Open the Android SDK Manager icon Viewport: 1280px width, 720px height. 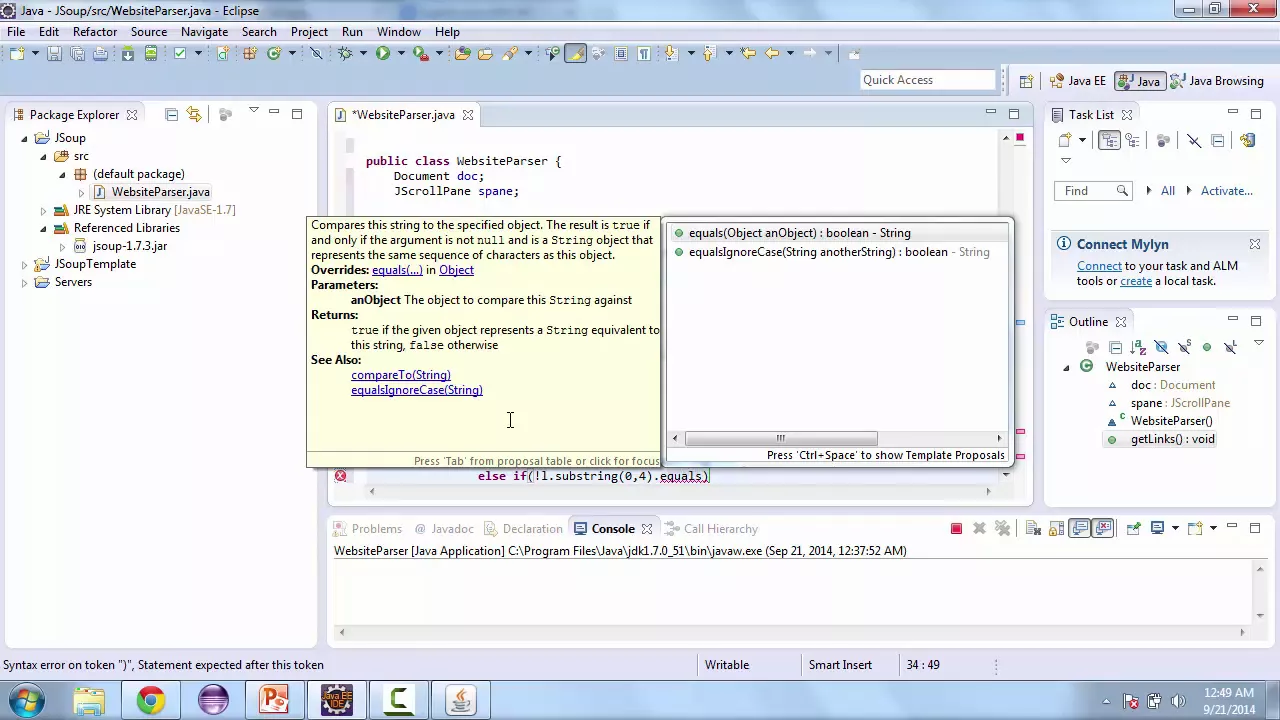click(128, 53)
